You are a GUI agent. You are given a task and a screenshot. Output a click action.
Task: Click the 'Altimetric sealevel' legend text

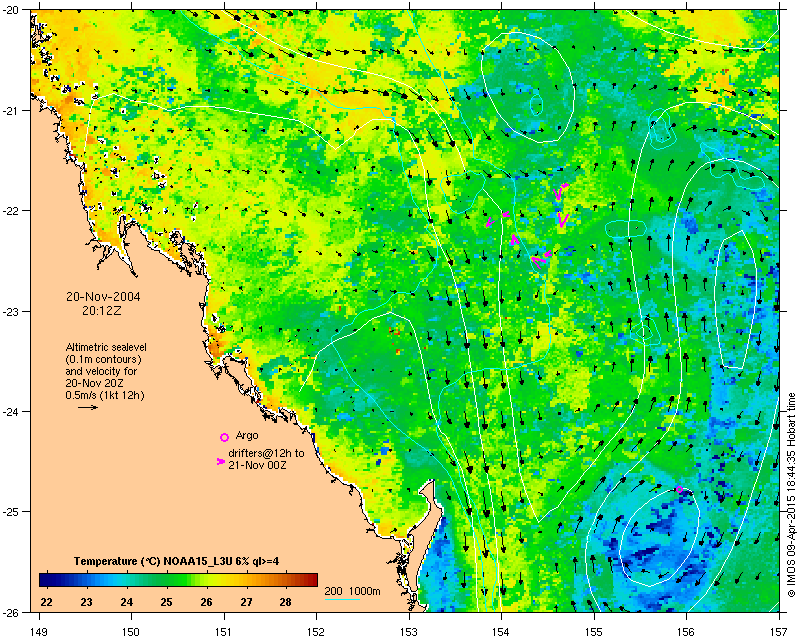click(x=106, y=347)
